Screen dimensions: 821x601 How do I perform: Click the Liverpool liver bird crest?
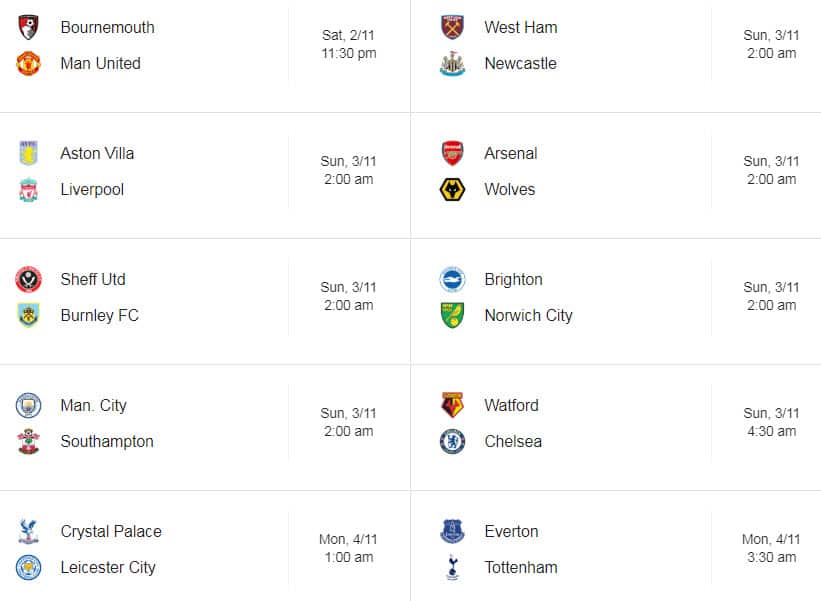[x=28, y=189]
